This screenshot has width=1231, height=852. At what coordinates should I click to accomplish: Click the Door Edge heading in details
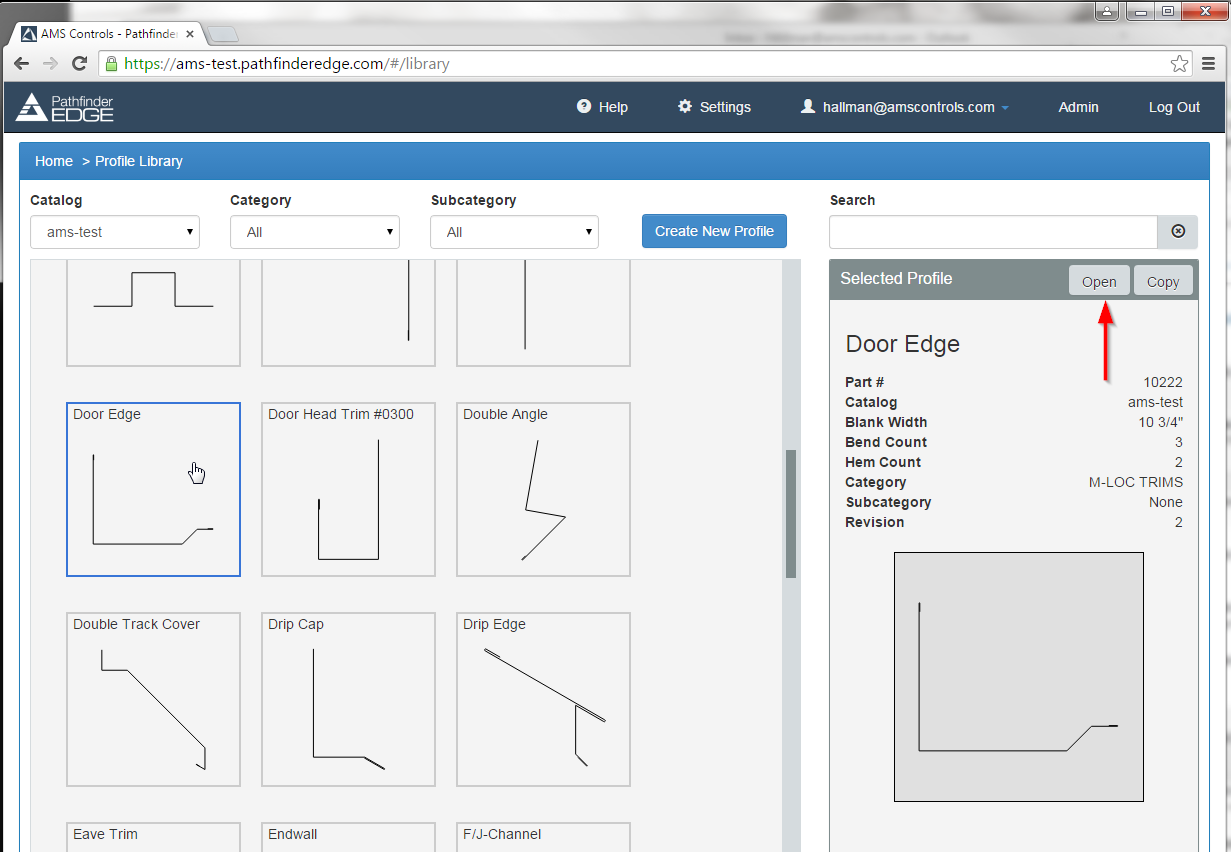pos(902,344)
